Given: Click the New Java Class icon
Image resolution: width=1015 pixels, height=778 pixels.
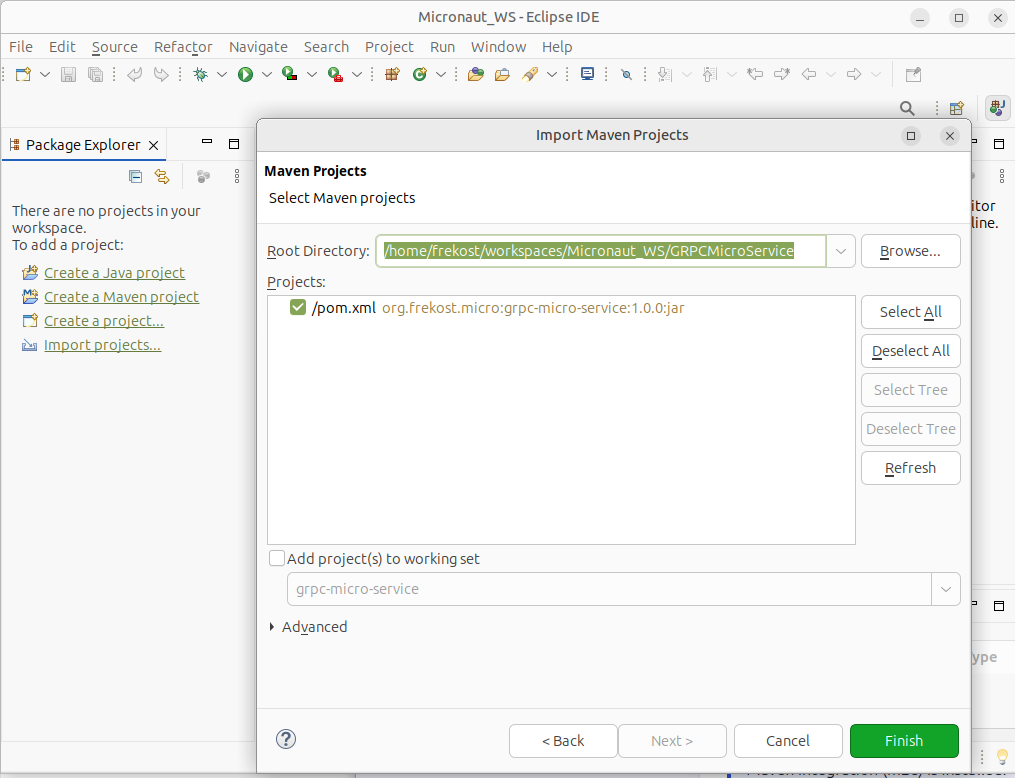Looking at the screenshot, I should click(x=419, y=74).
